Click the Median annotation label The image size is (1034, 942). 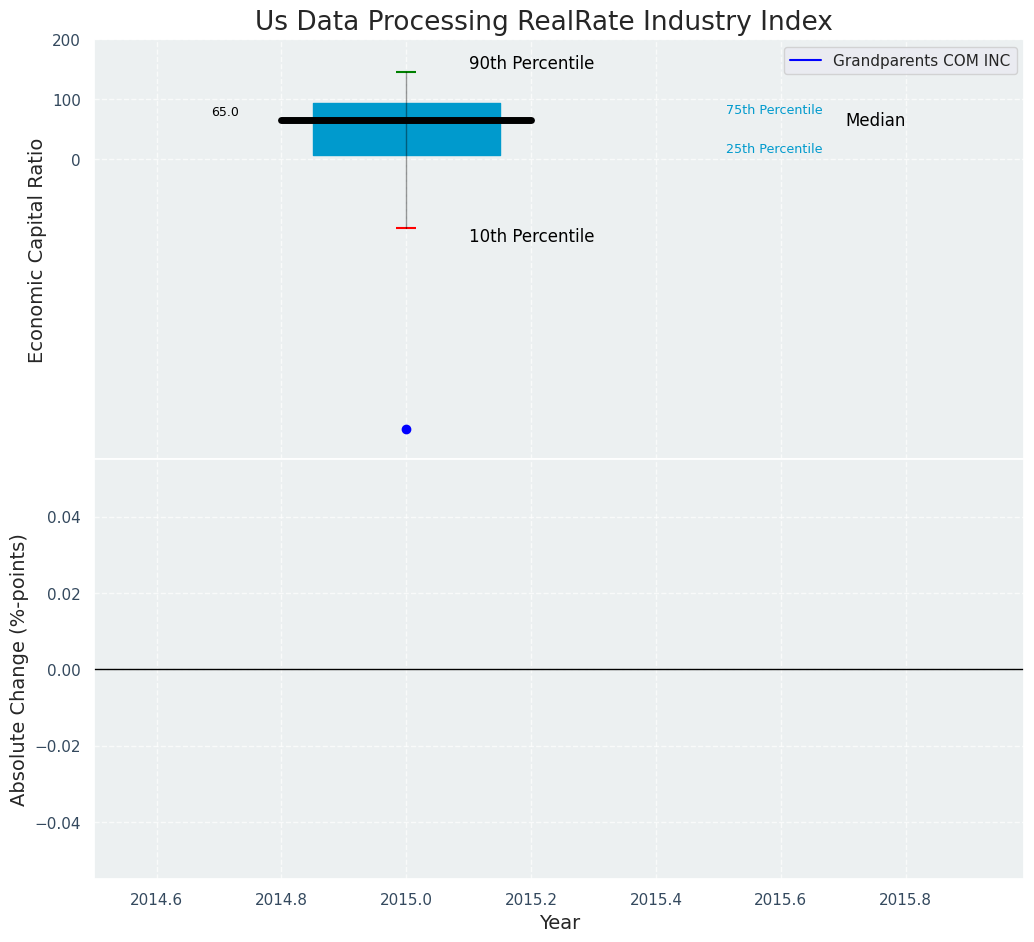[x=875, y=120]
